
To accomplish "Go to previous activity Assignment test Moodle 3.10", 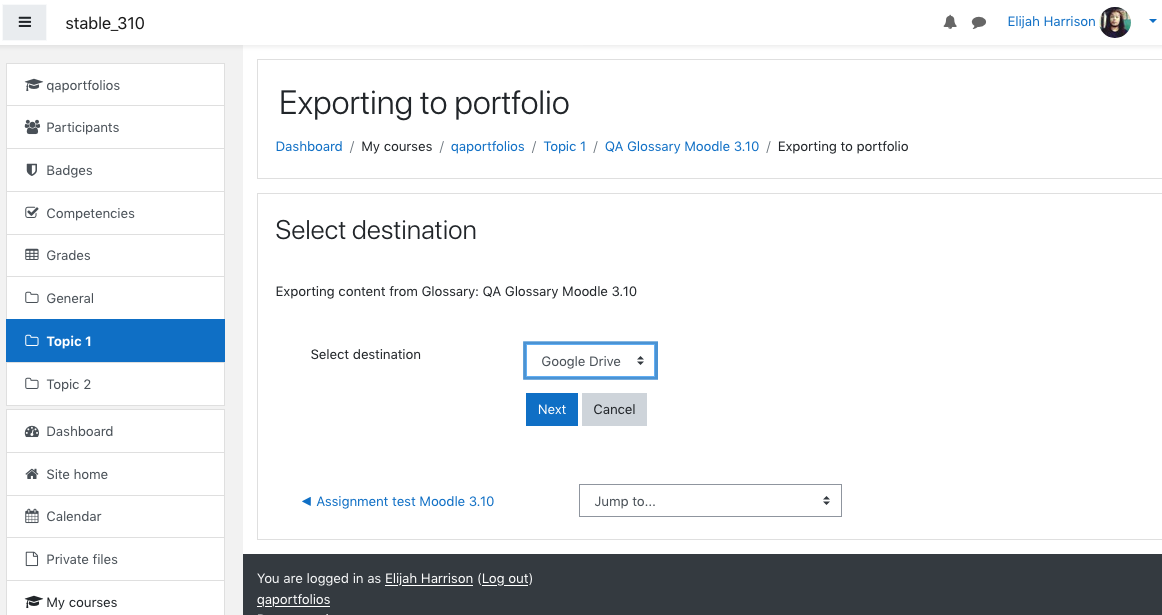I will (398, 502).
